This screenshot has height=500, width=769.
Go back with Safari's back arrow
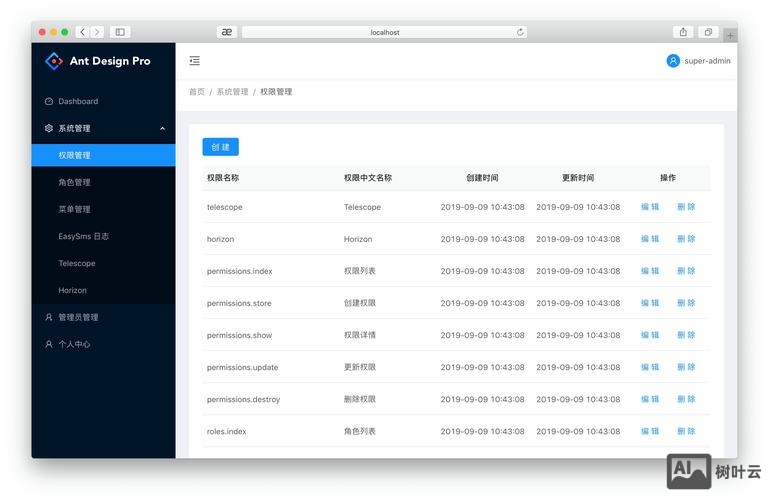[x=82, y=32]
